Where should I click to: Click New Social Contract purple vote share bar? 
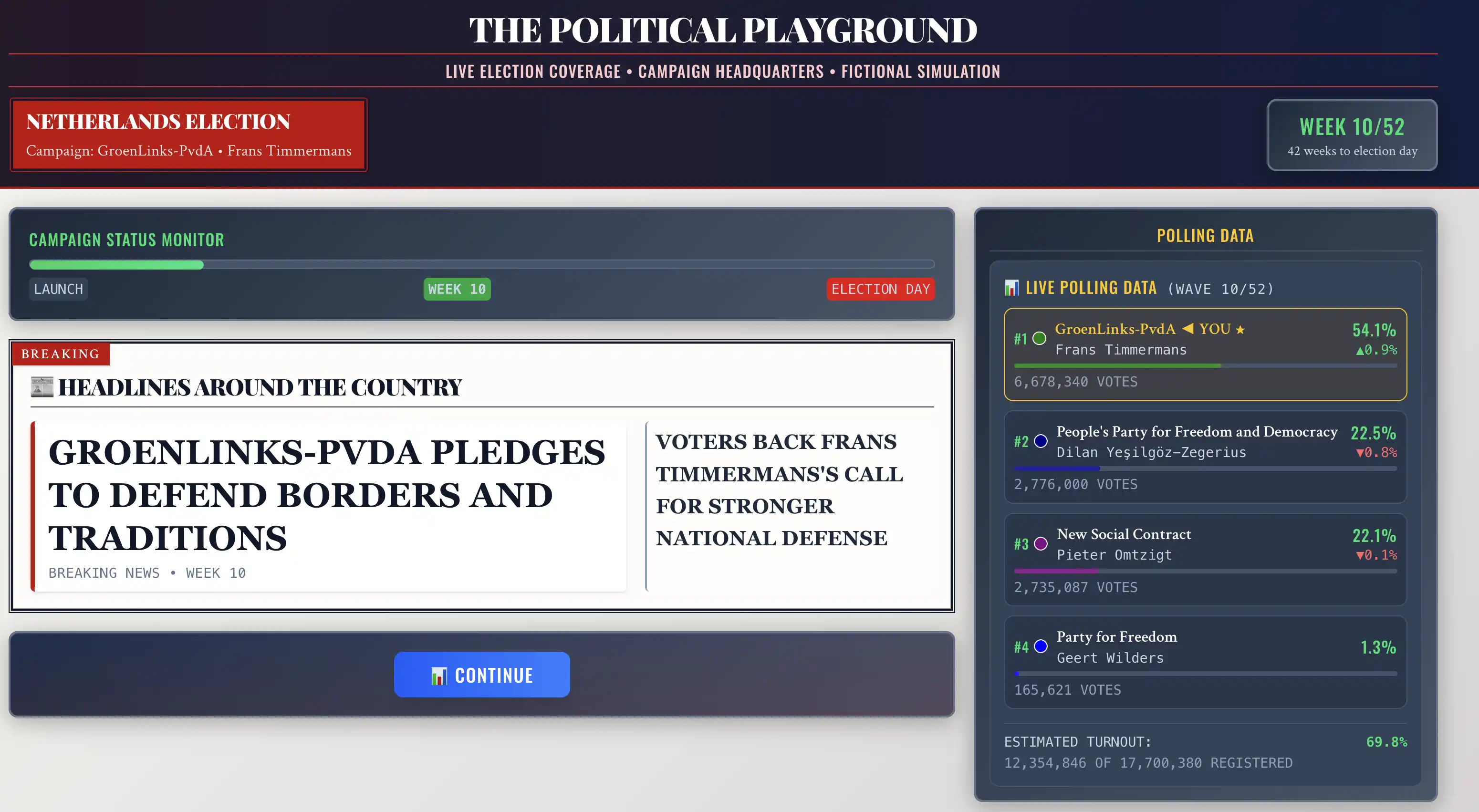[x=1056, y=571]
